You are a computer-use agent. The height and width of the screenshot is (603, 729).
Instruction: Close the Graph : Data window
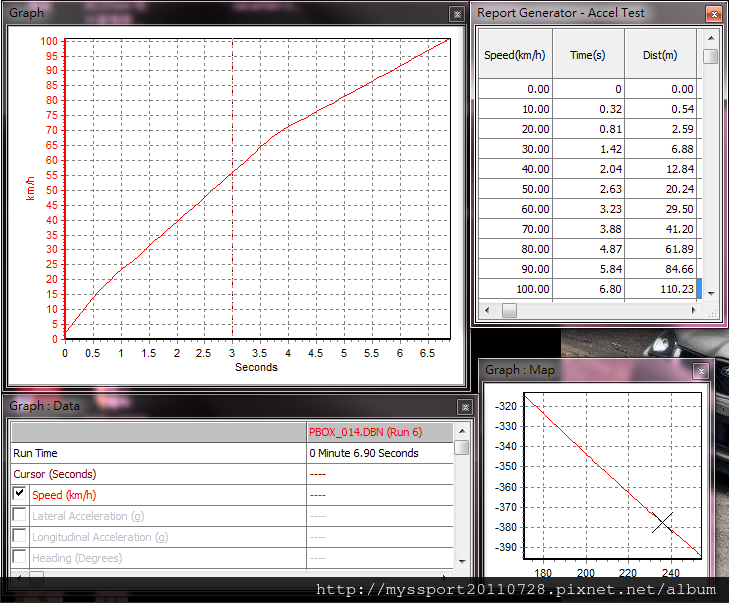click(465, 407)
